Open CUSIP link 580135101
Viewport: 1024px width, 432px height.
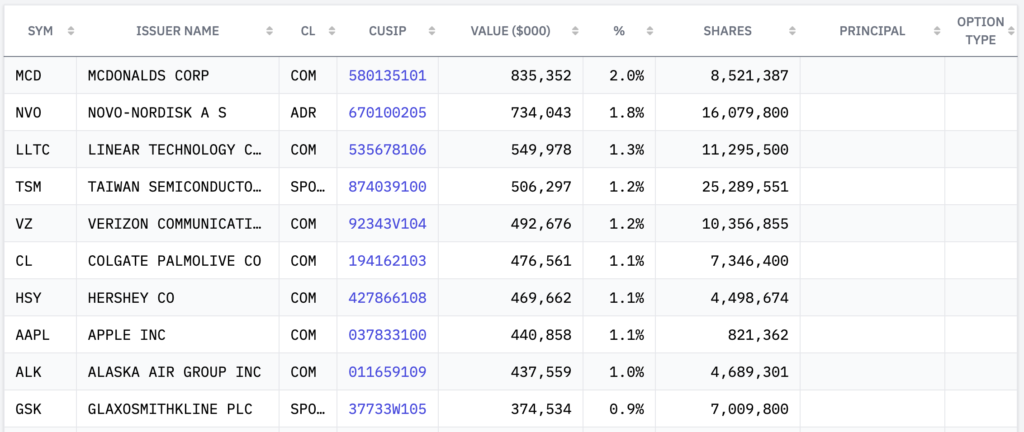coord(387,76)
